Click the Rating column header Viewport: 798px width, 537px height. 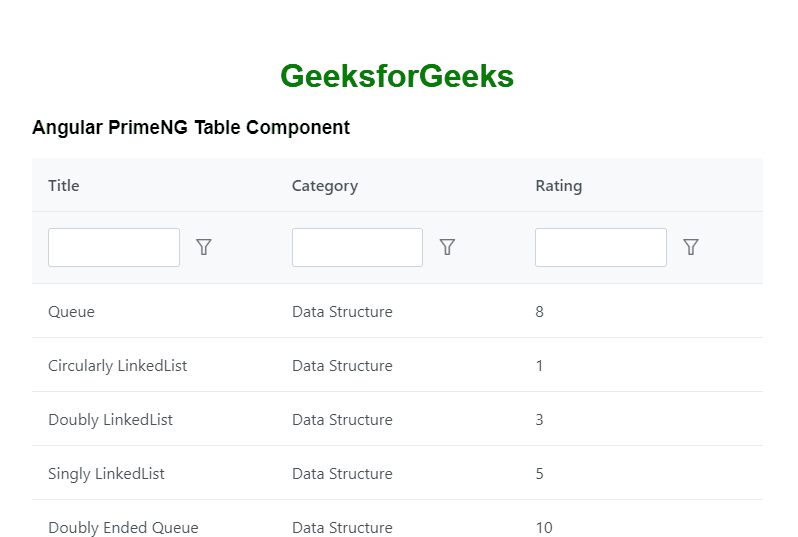pos(559,185)
